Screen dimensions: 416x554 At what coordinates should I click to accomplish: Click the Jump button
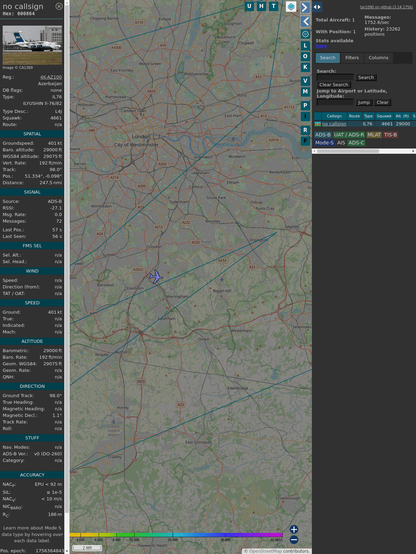[363, 102]
